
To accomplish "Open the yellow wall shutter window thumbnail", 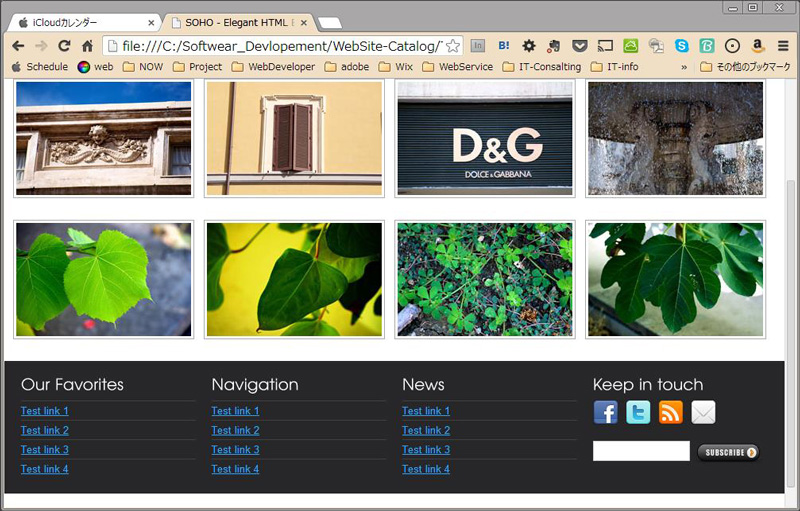I will [294, 138].
